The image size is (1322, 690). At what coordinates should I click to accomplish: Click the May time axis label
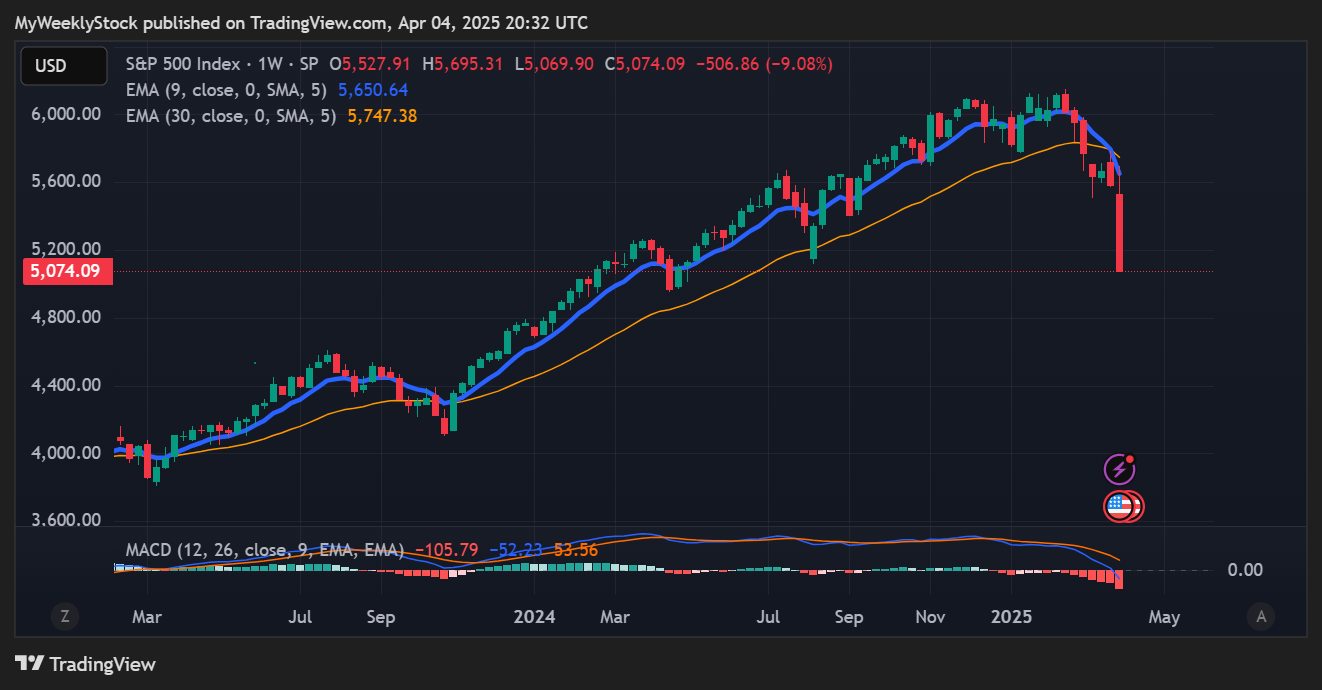[1164, 617]
